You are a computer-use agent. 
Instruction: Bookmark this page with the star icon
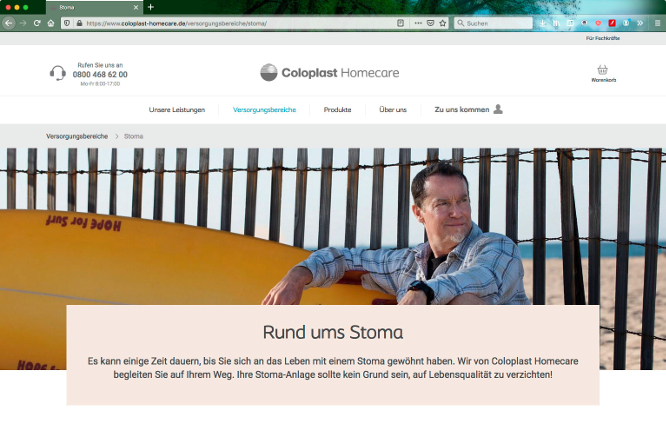point(443,23)
